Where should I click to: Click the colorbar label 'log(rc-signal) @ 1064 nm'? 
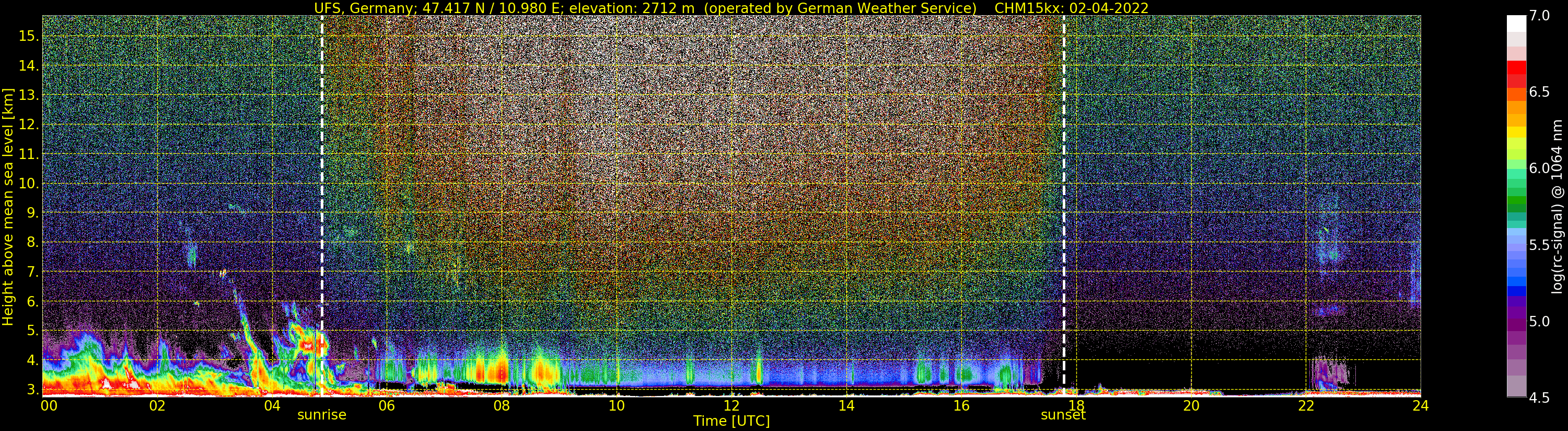click(x=1557, y=206)
